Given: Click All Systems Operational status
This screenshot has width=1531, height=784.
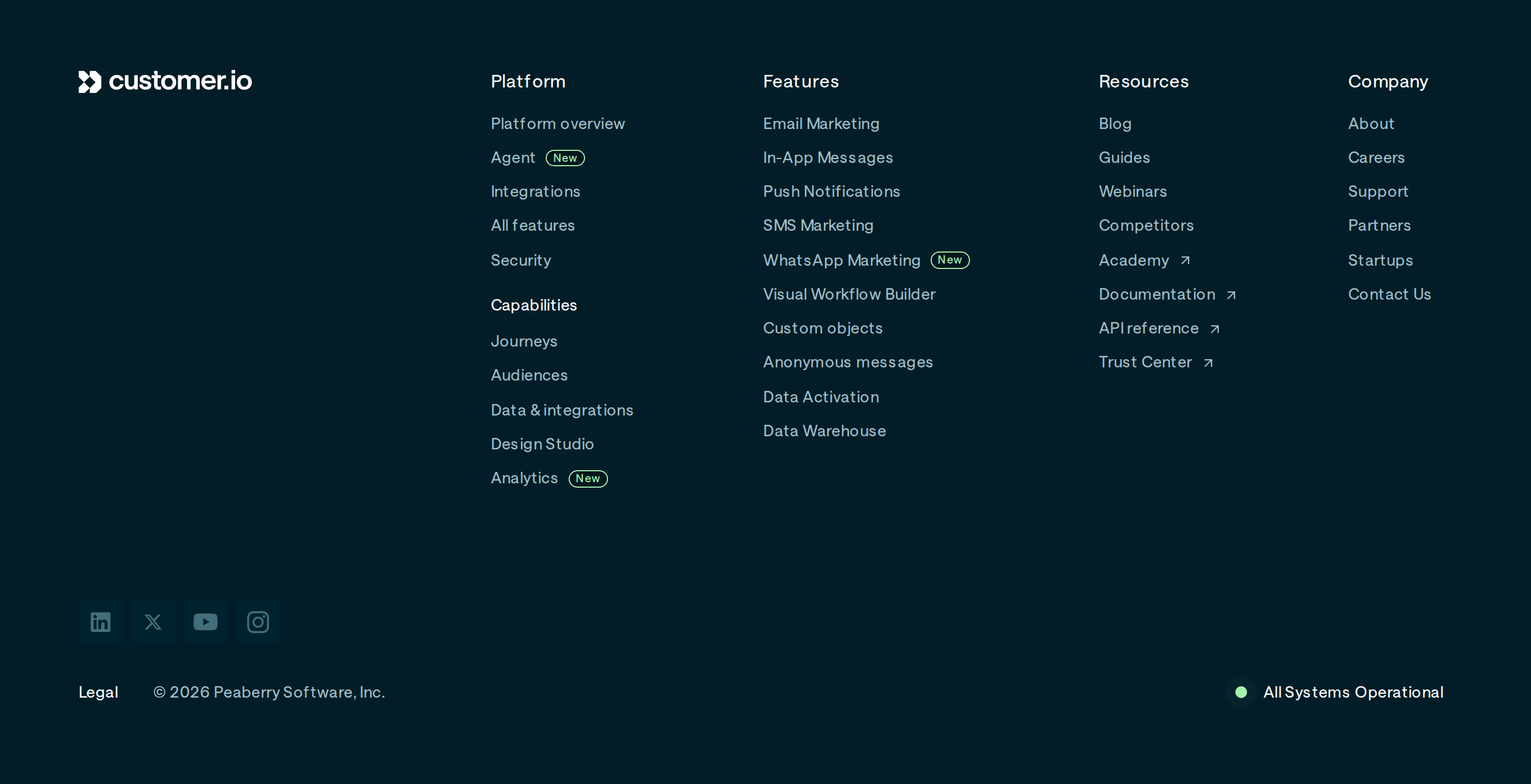Looking at the screenshot, I should 1353,692.
